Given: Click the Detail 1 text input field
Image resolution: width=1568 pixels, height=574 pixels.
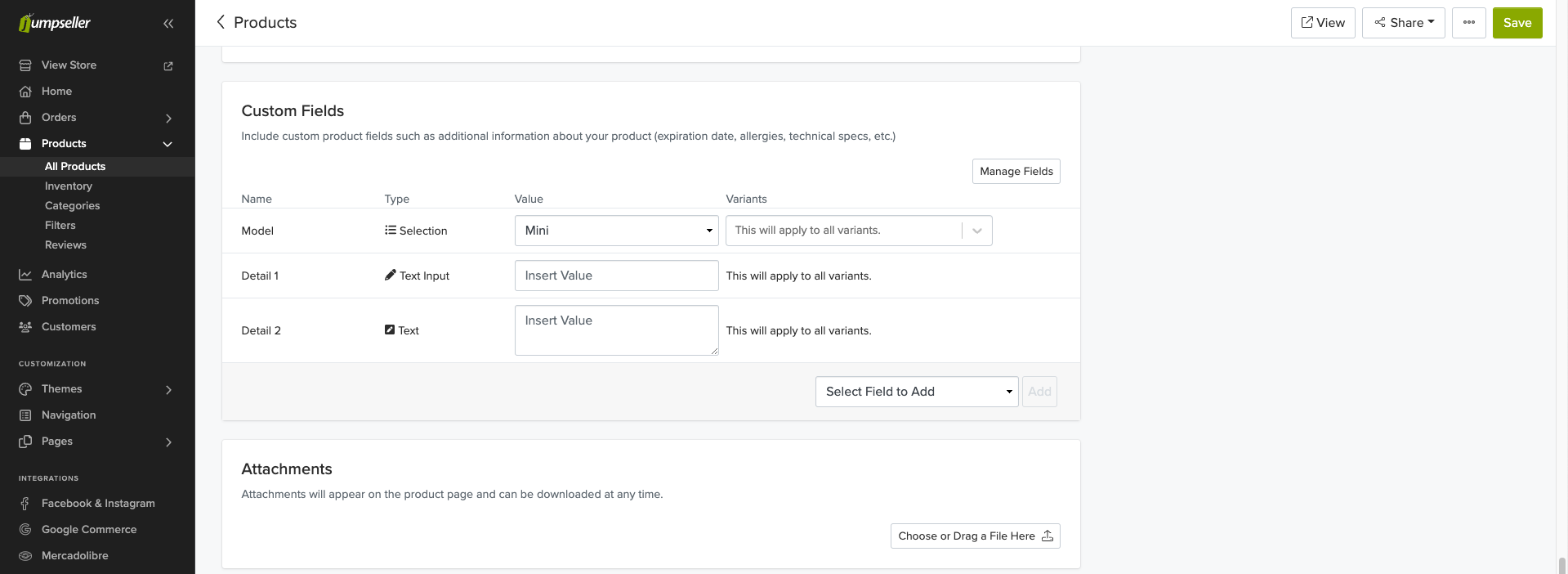Looking at the screenshot, I should pos(616,276).
